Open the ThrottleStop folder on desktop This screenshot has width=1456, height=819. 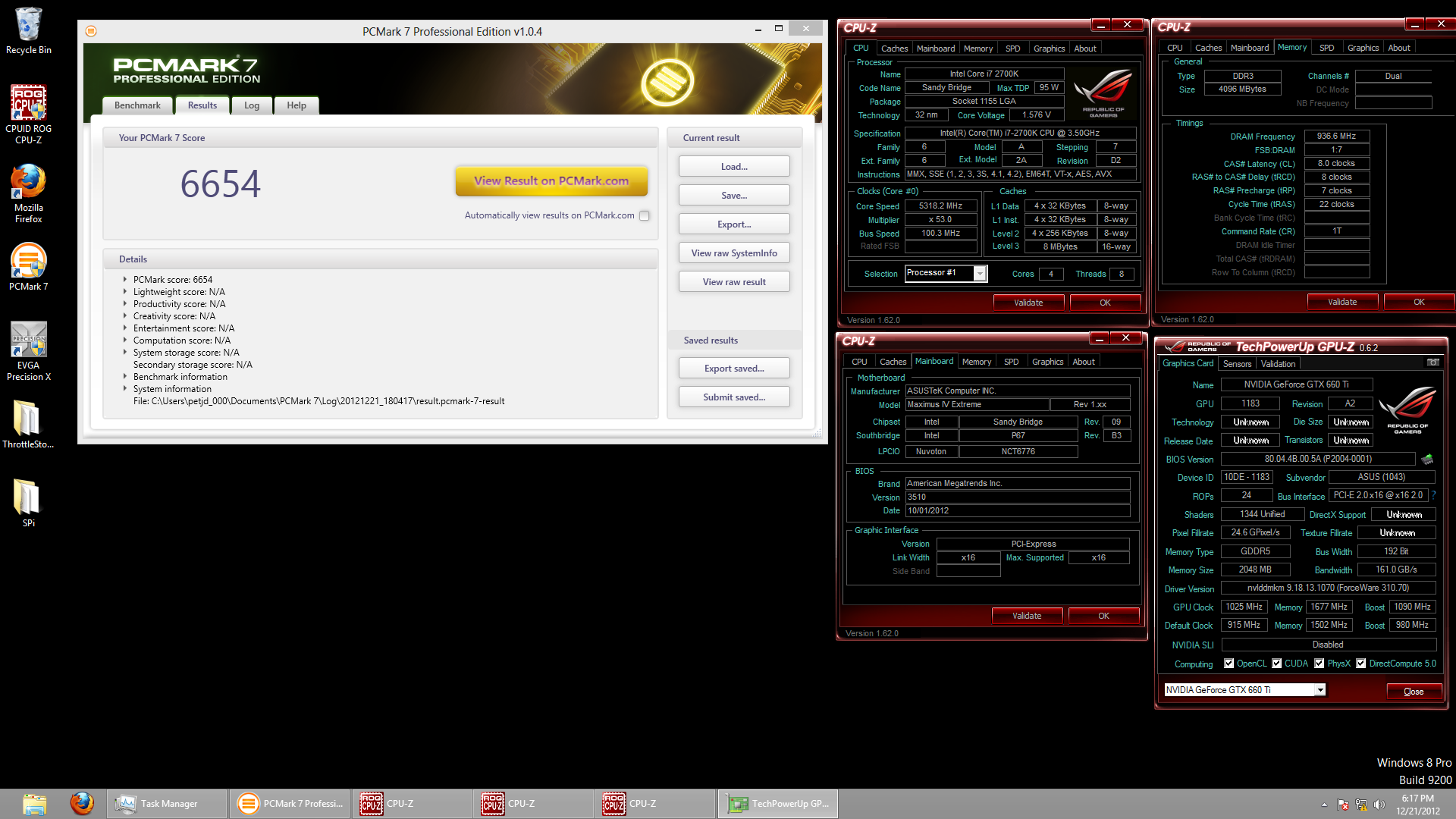click(x=28, y=425)
